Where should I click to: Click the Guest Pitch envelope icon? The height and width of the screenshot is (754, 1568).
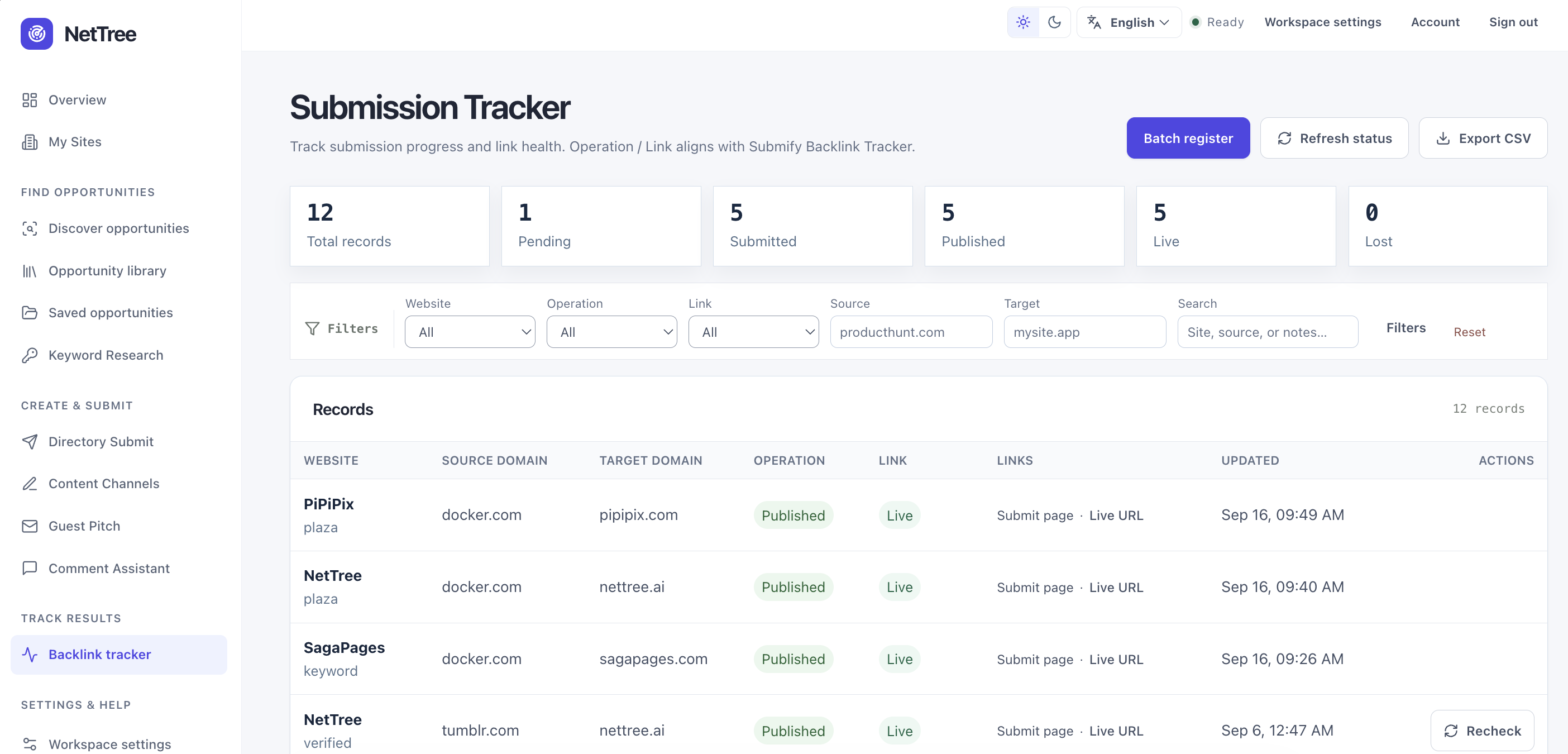click(29, 526)
